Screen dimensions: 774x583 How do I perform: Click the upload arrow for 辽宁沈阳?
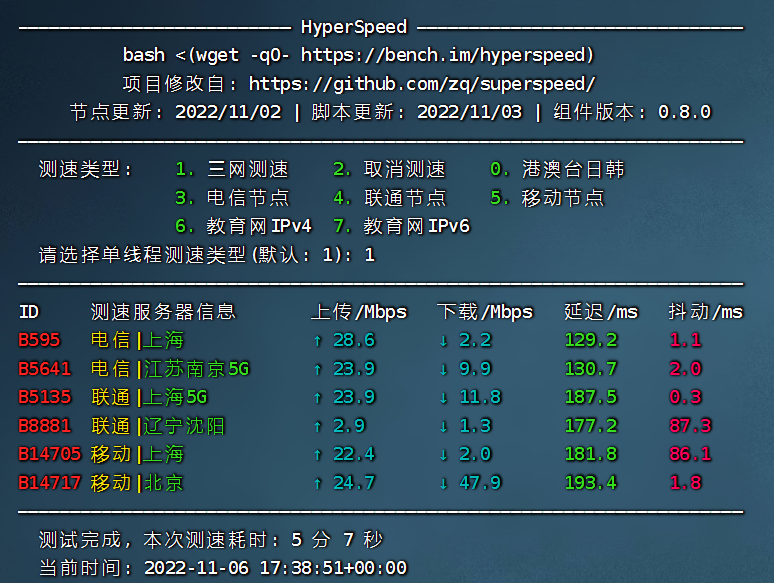pos(317,426)
